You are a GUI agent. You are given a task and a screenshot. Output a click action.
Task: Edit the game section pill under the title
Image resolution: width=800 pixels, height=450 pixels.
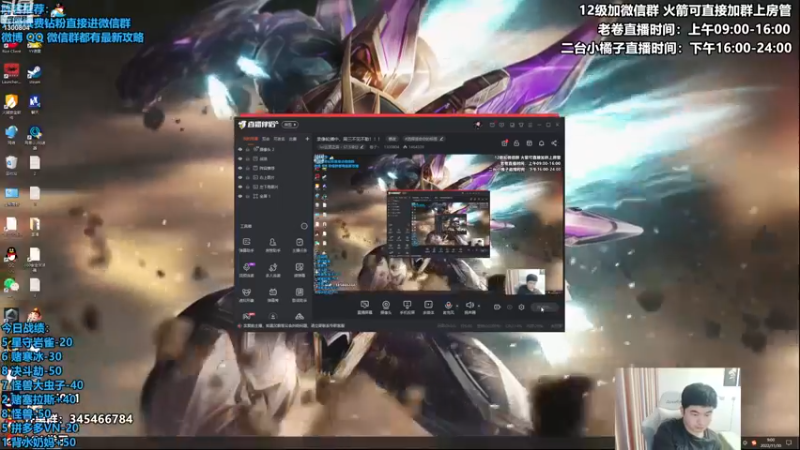click(x=341, y=147)
